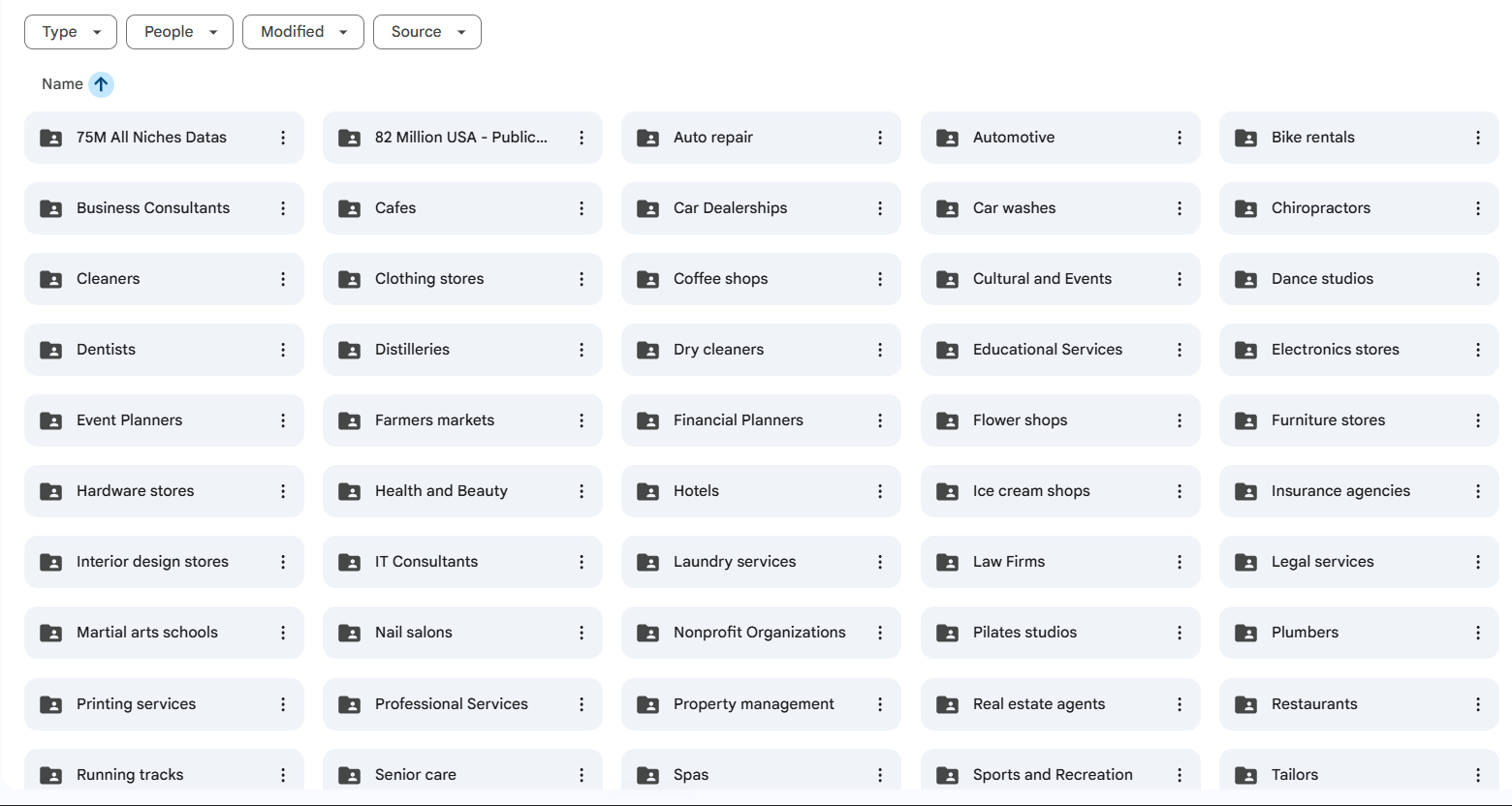Open more actions for 82 Million USA folder

582,138
